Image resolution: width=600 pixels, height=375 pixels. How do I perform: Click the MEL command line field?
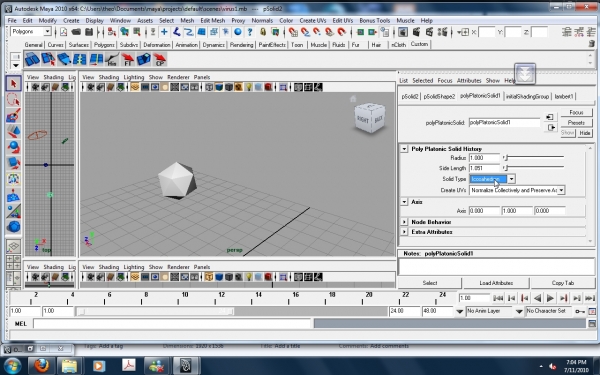click(172, 324)
